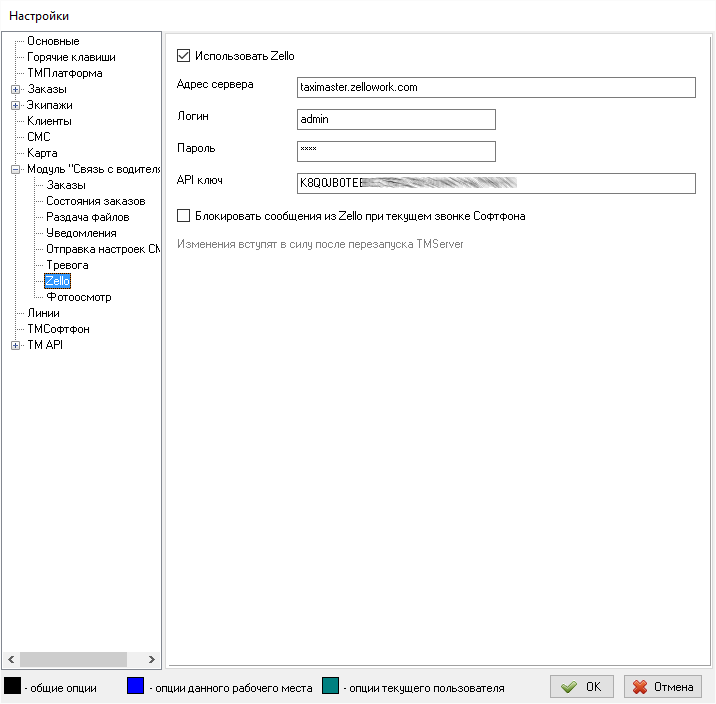This screenshot has height=704, width=716.
Task: Collapse the Модуль "Связь с водителем" node
Action: pos(15,169)
